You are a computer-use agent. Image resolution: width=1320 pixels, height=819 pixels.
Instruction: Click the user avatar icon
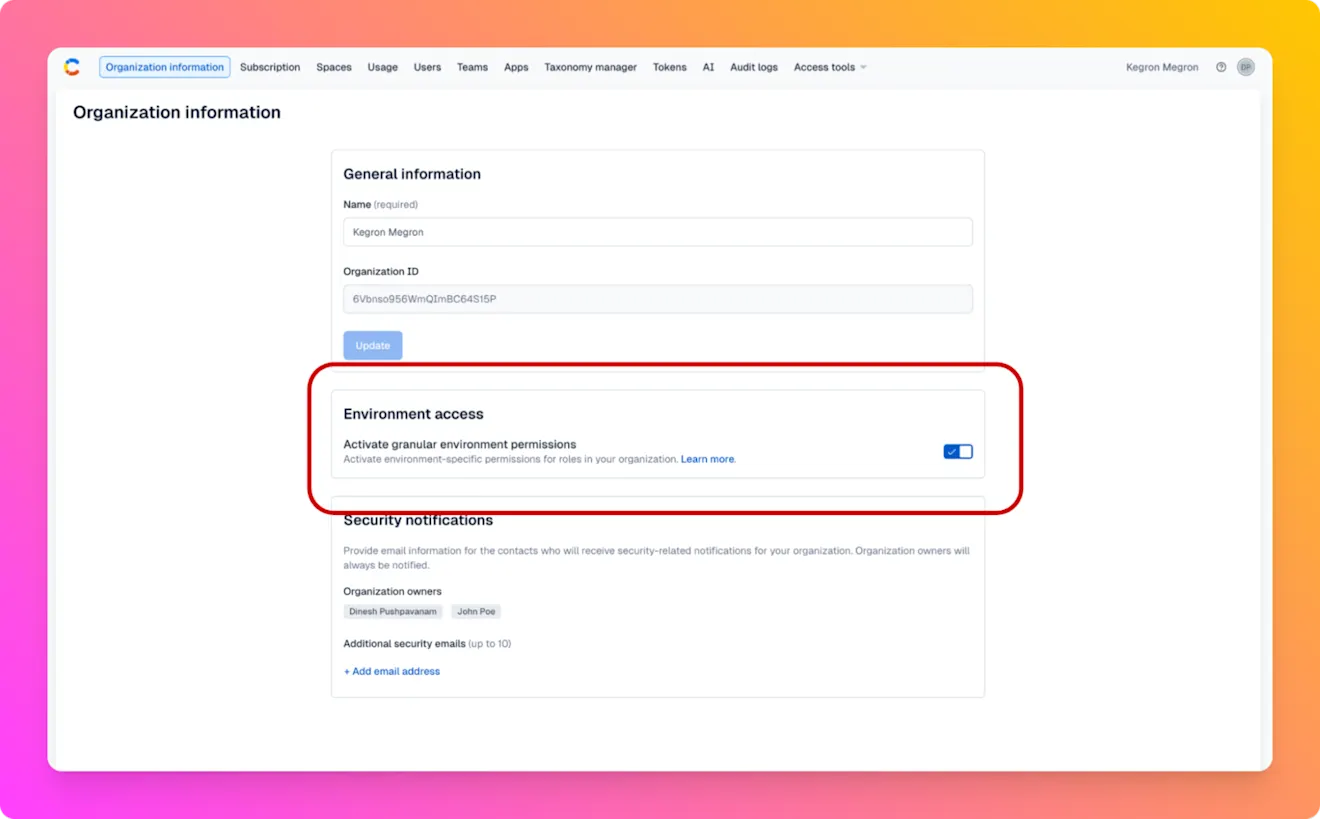[1245, 67]
